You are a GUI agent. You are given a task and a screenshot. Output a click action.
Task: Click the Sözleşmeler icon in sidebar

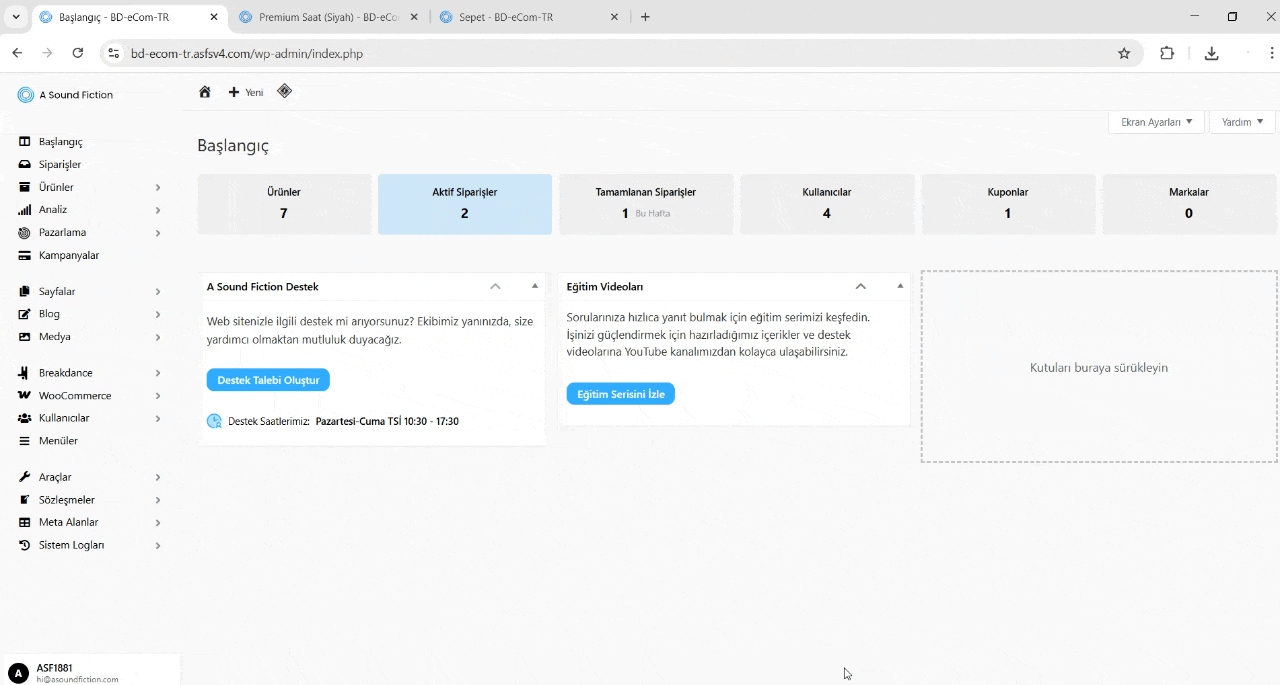pos(25,500)
